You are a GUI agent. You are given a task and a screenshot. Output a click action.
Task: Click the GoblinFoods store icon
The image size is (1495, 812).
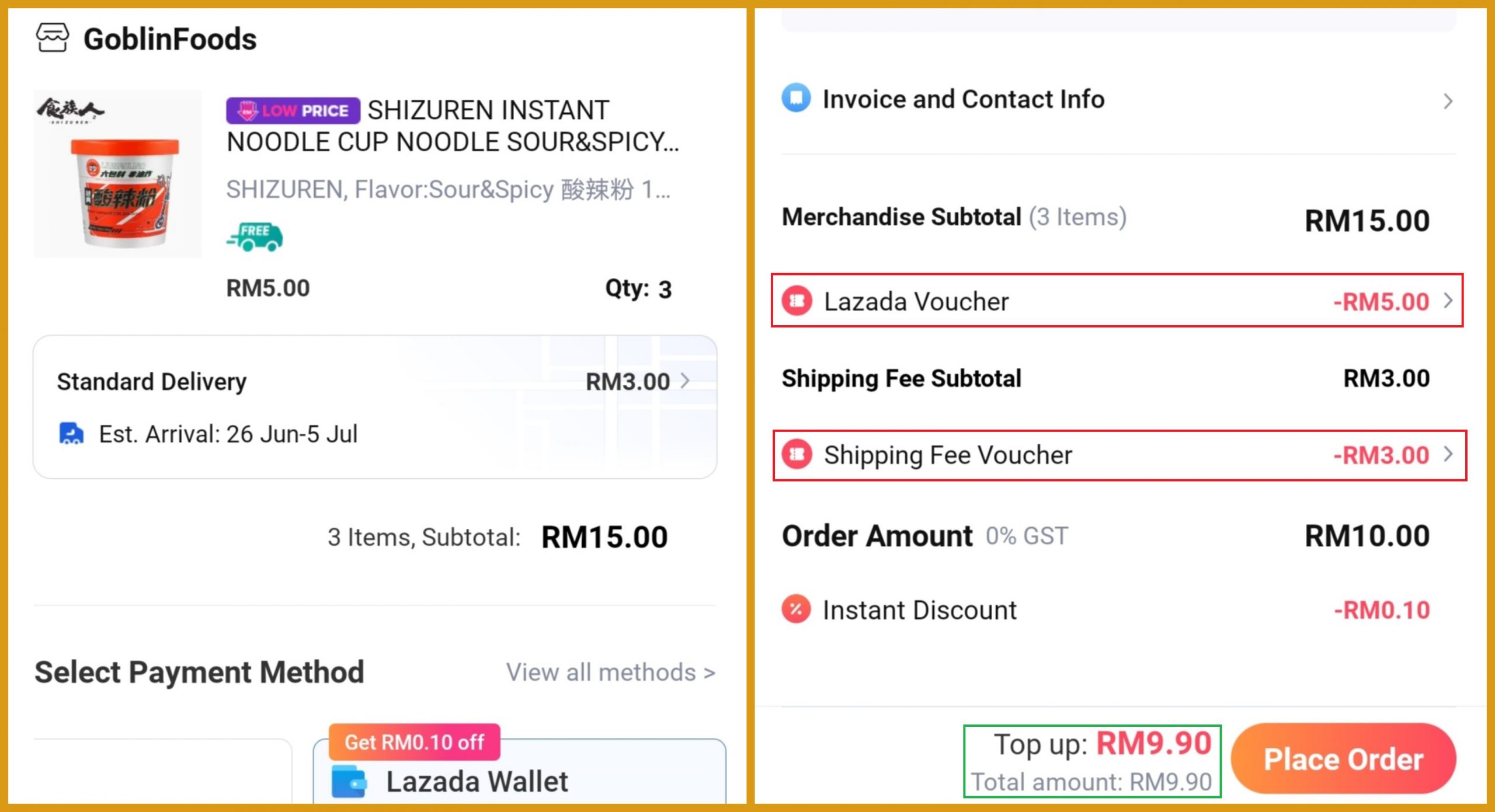53,38
